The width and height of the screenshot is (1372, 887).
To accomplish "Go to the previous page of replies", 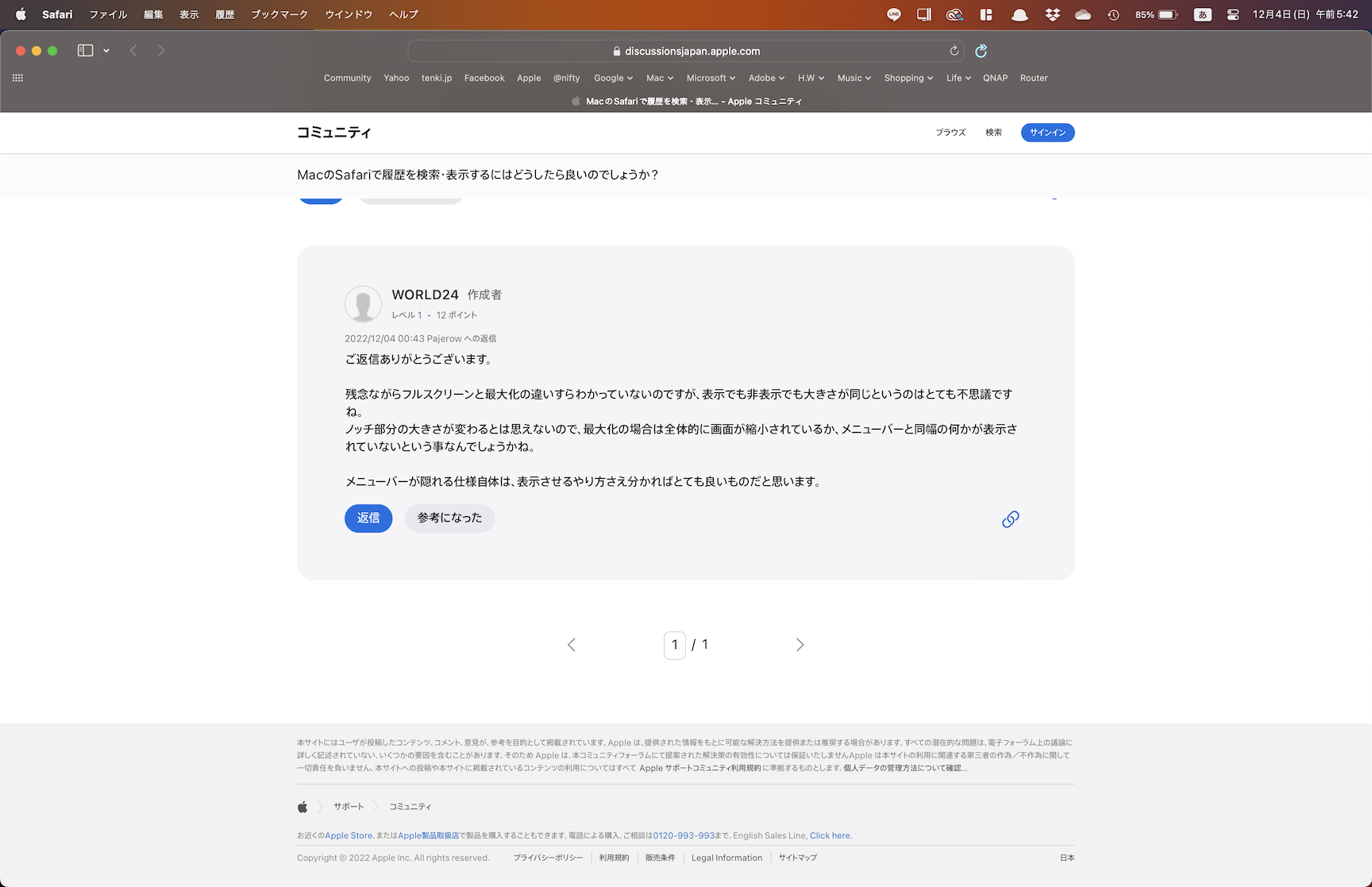I will 572,645.
